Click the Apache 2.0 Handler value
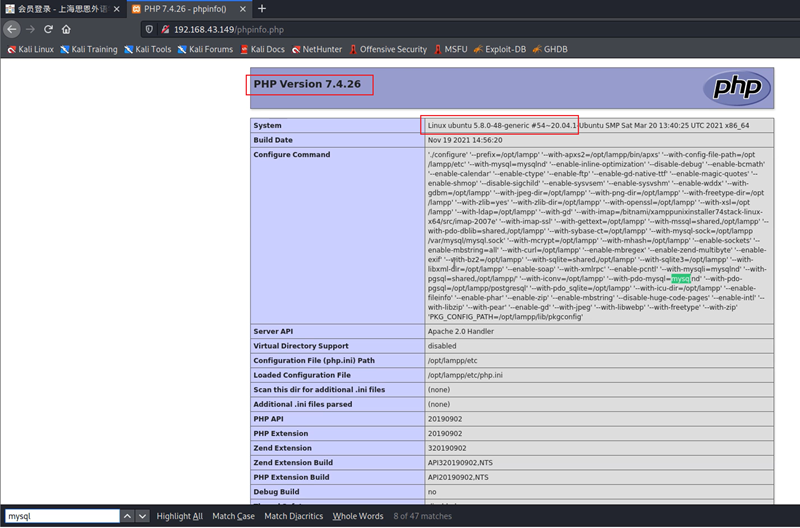The width and height of the screenshot is (800, 528). pyautogui.click(x=461, y=332)
